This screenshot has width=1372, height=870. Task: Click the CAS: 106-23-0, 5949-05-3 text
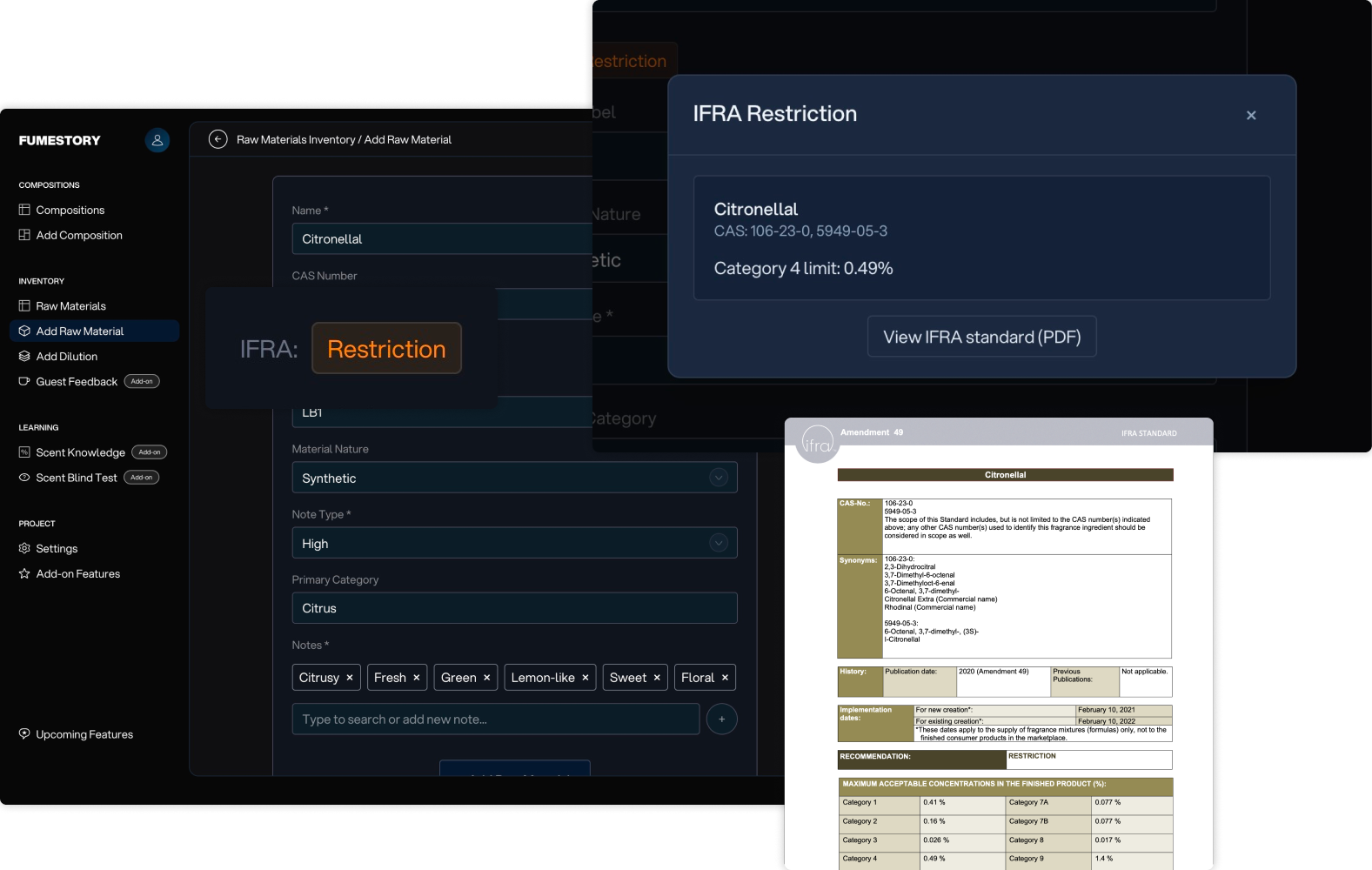(800, 231)
